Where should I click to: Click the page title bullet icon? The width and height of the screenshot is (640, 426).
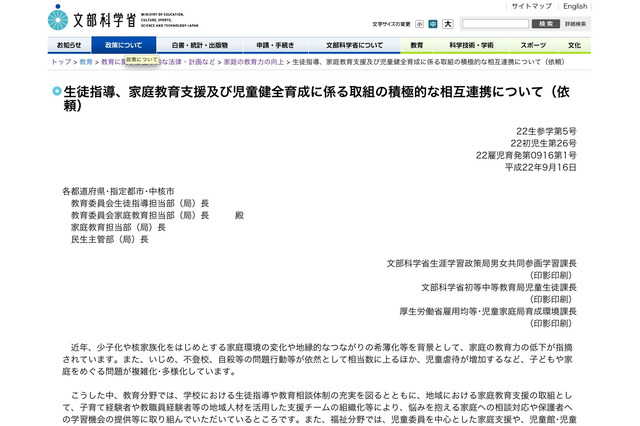[x=57, y=91]
